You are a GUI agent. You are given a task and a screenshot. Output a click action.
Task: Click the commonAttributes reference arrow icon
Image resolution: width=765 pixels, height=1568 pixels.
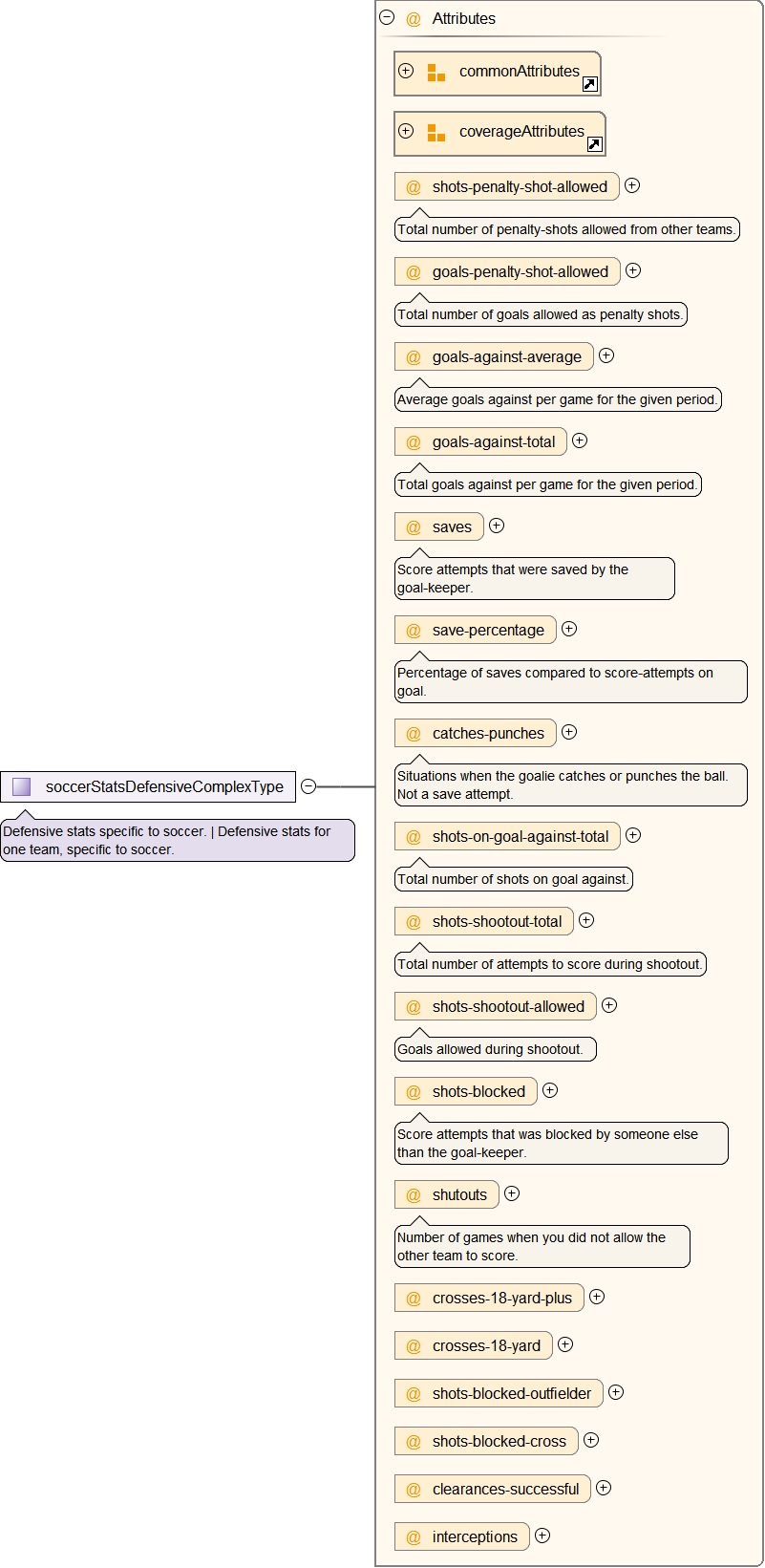(x=590, y=84)
